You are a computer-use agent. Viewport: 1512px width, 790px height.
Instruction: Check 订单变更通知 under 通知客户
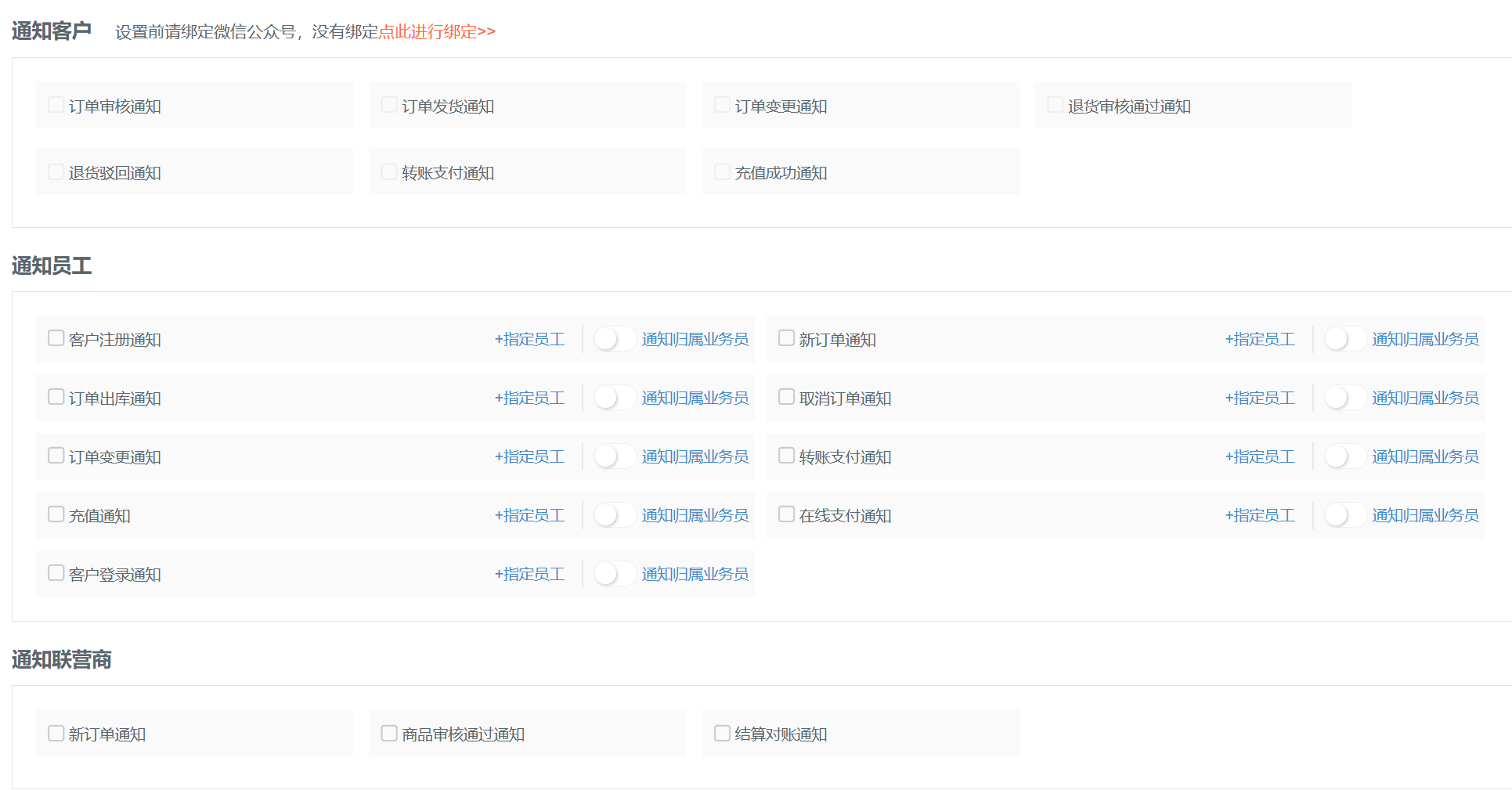pos(723,105)
